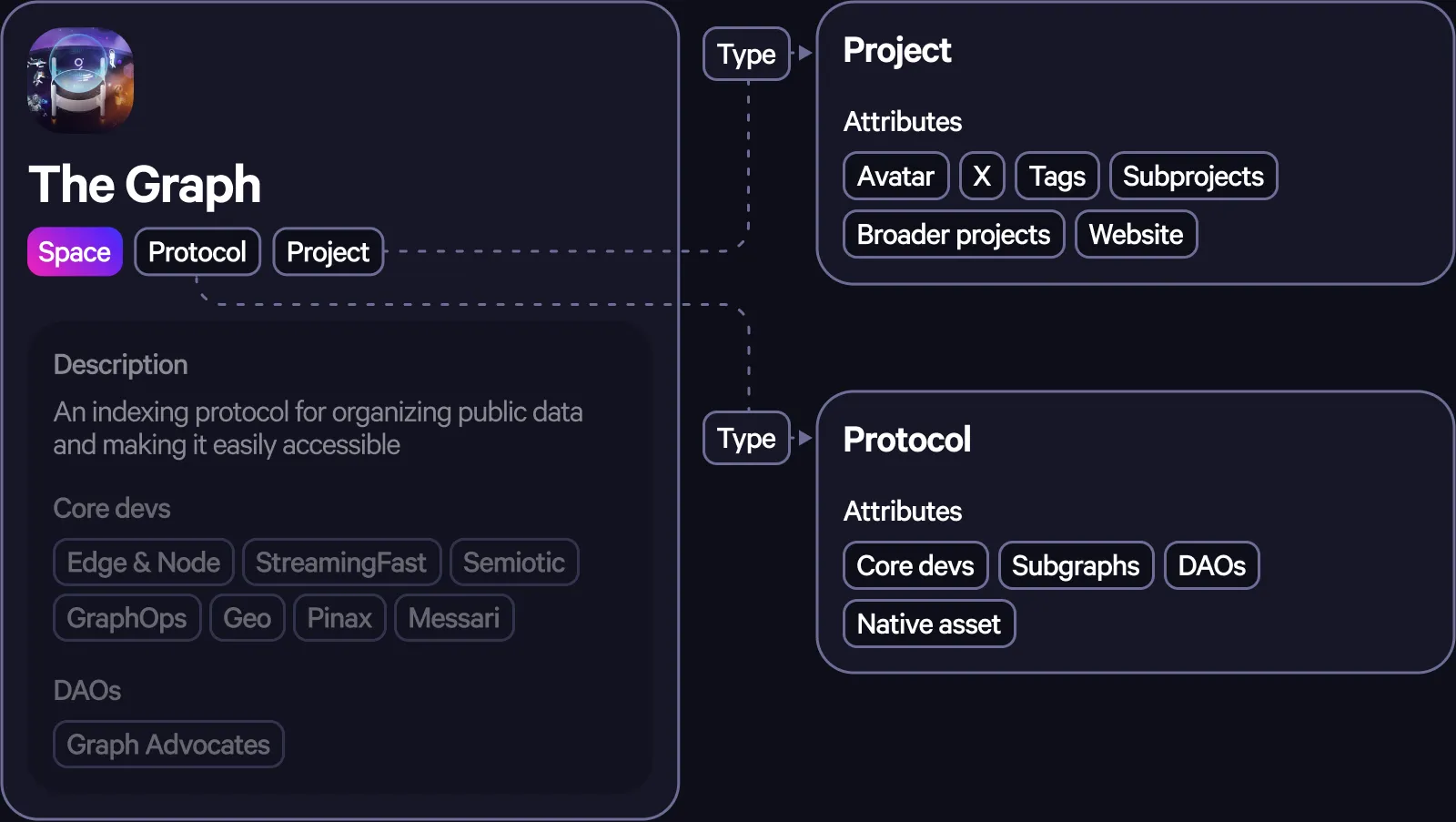Viewport: 1456px width, 822px height.
Task: Click the arrow icon next to the bottom Type label
Action: tap(805, 438)
